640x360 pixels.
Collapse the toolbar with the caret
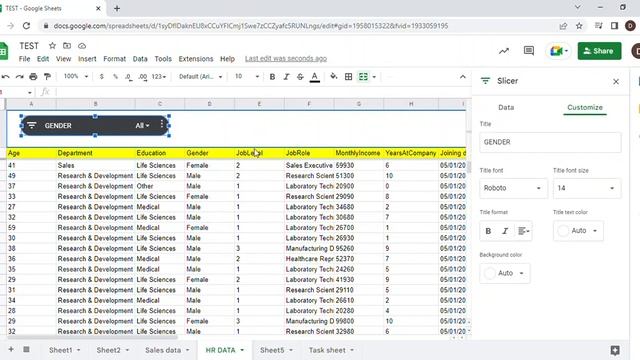462,77
